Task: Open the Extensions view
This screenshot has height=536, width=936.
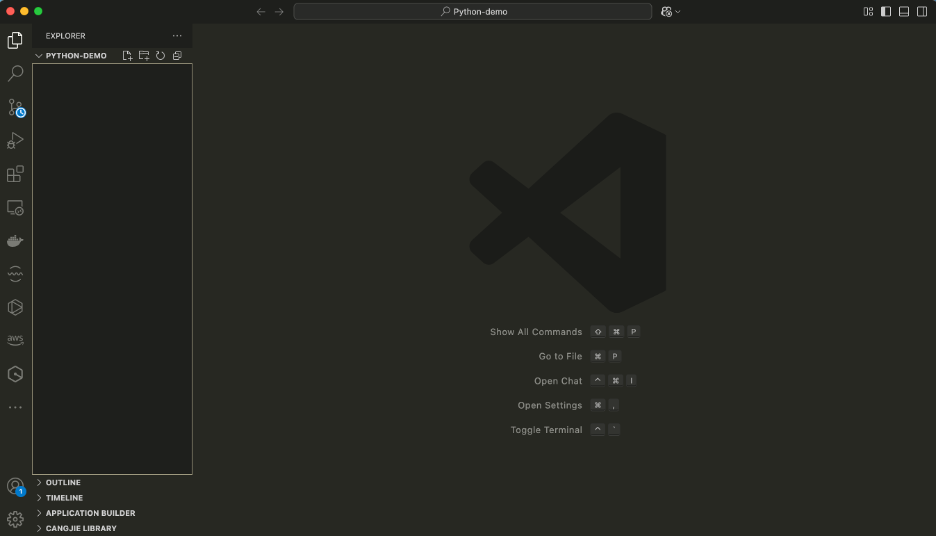Action: [x=15, y=174]
